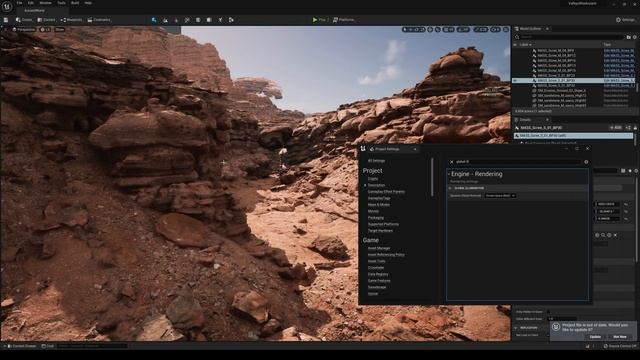This screenshot has height=360, width=640.
Task: Switch to Modeling mode icon
Action: (x=198, y=20)
